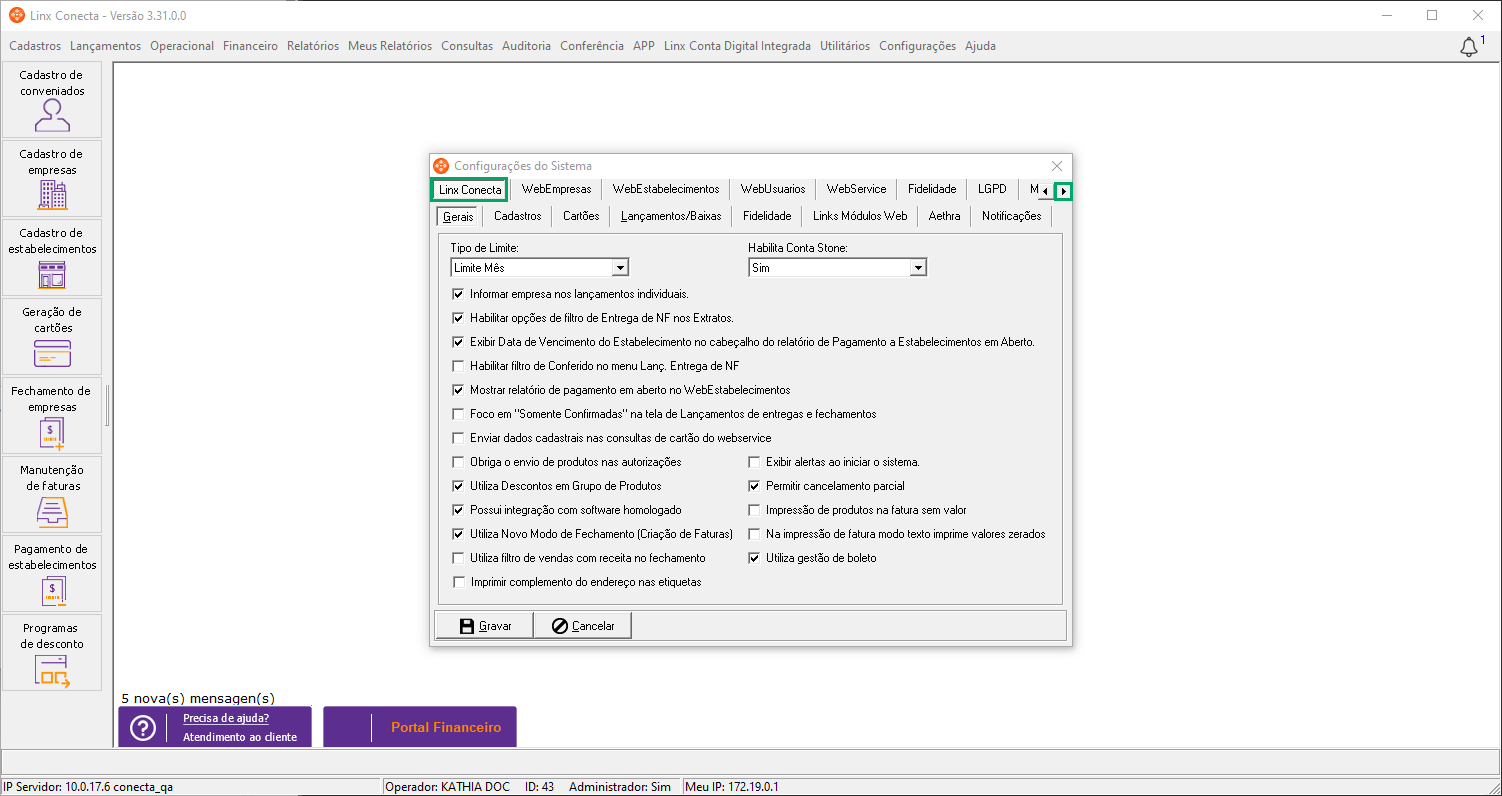Toggle Exibir Data de Vencimento do Estabelecimento checkbox
The width and height of the screenshot is (1502, 796).
point(458,342)
